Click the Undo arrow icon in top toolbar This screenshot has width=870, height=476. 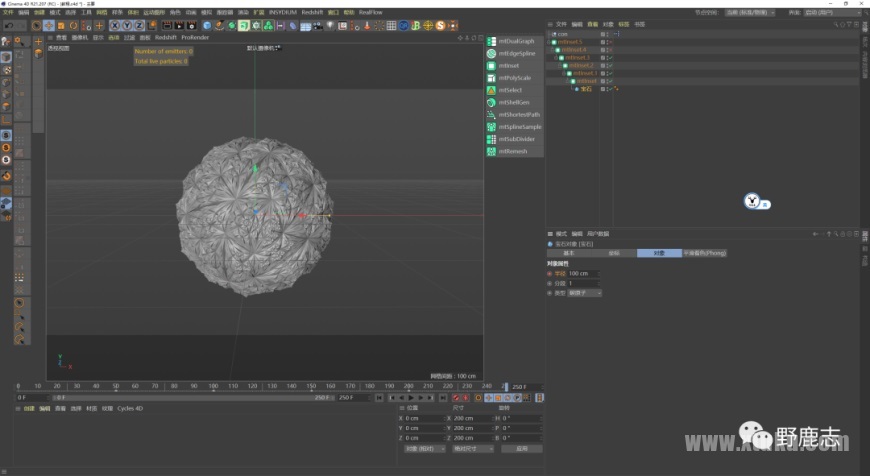9,26
